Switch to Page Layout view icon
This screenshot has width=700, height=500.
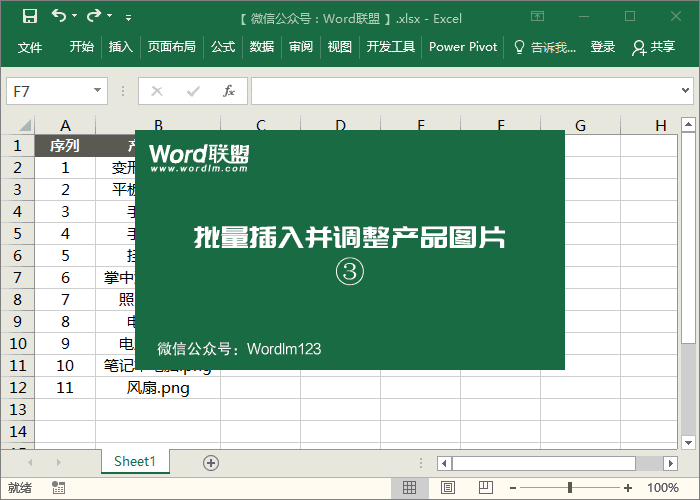[448, 488]
